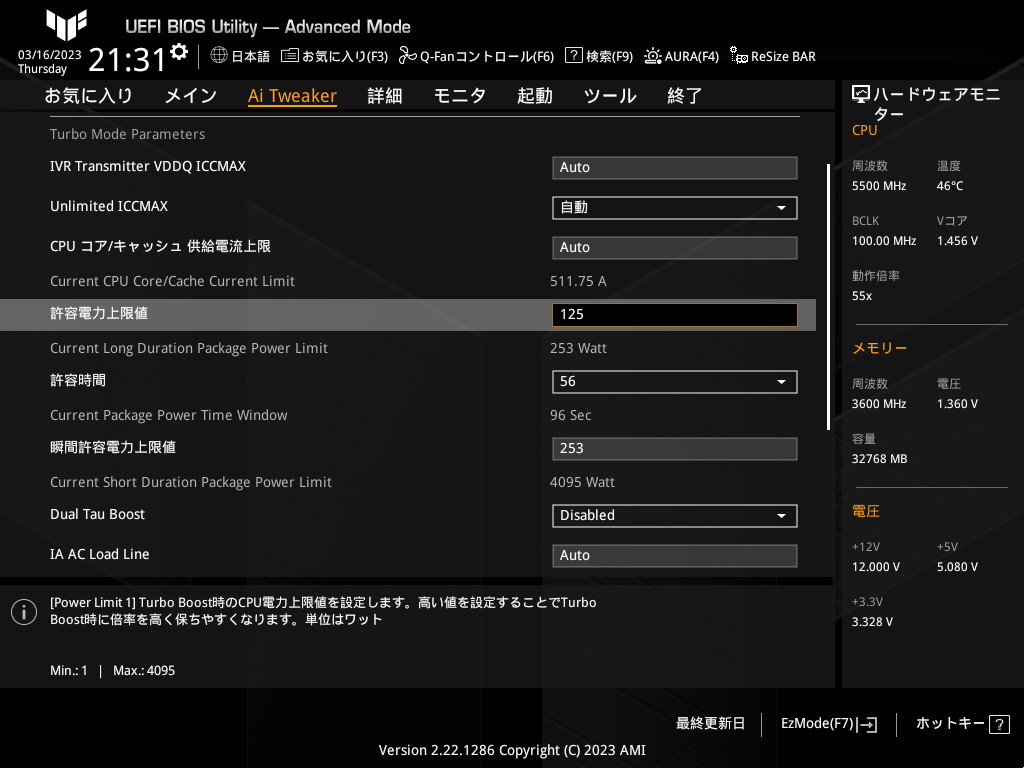Switch to the メイン tab
The width and height of the screenshot is (1024, 768).
[191, 96]
